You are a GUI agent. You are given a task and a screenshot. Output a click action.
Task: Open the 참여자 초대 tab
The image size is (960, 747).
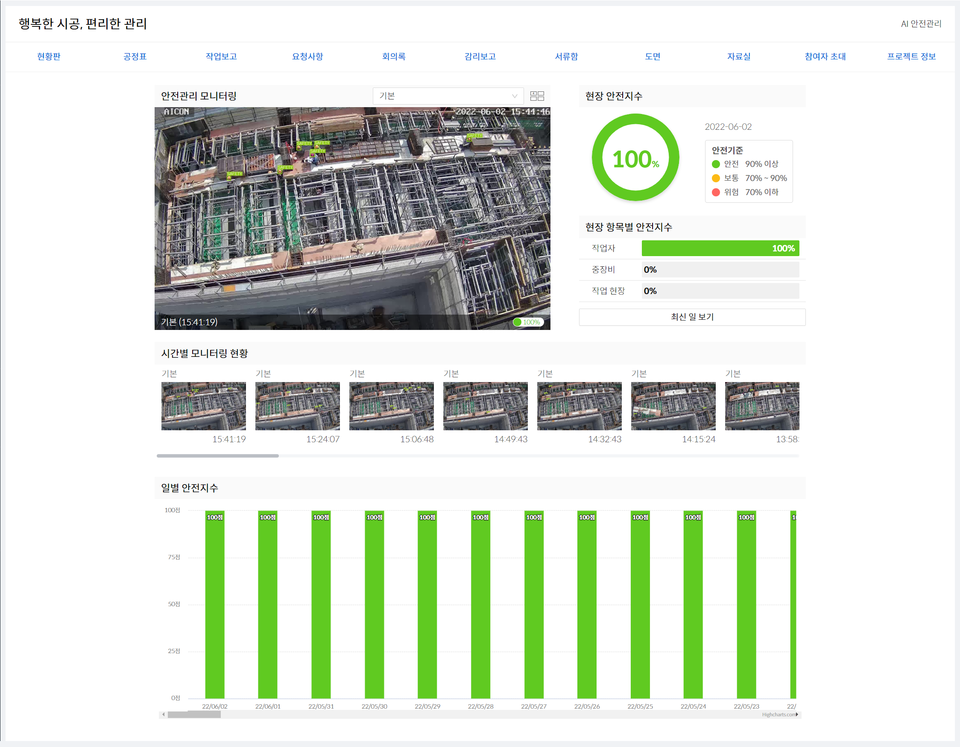(825, 56)
